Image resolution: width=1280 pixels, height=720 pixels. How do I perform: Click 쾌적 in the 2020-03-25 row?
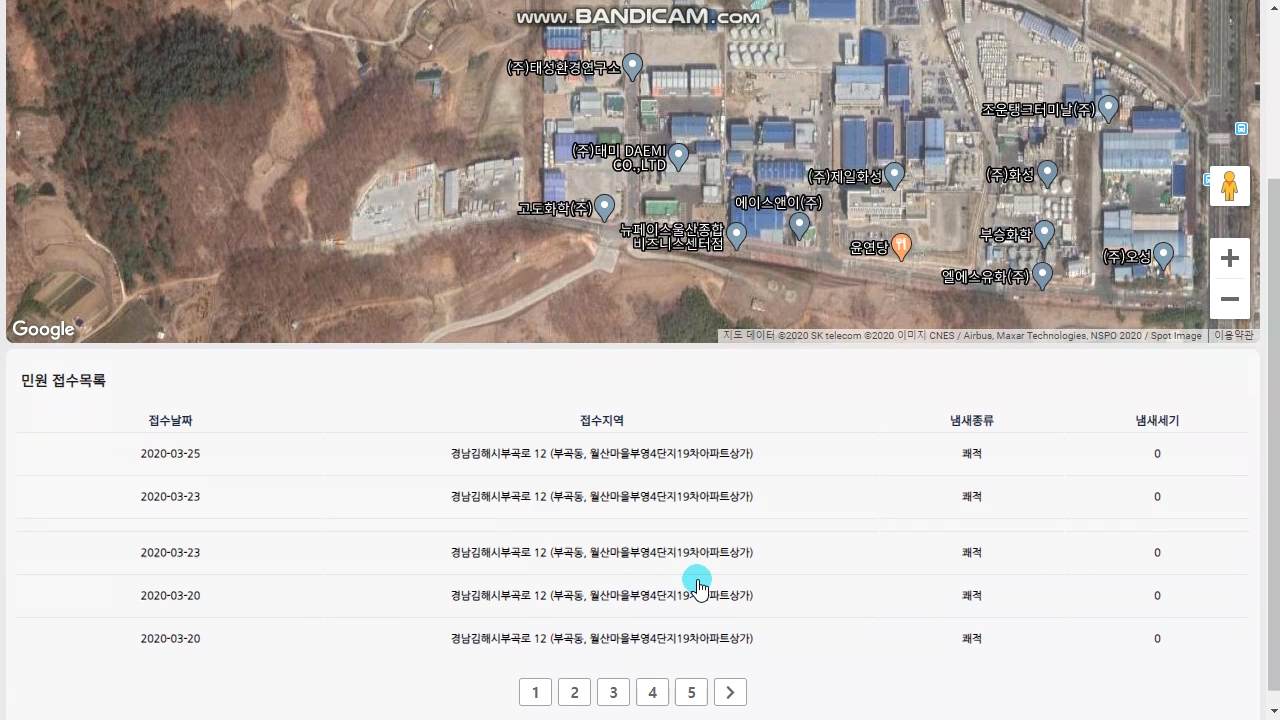coord(971,454)
